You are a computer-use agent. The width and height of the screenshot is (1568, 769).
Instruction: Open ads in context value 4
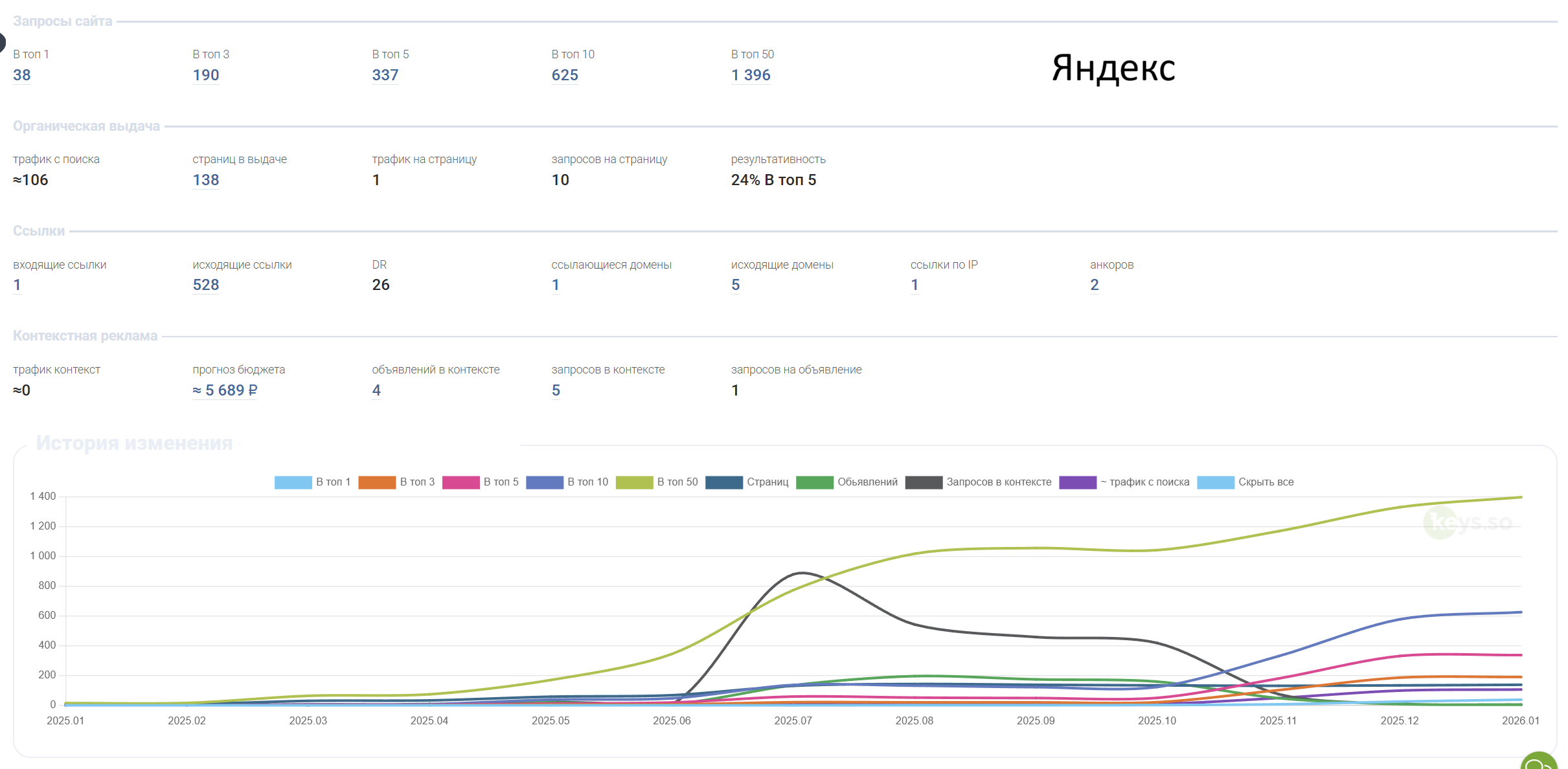coord(376,390)
